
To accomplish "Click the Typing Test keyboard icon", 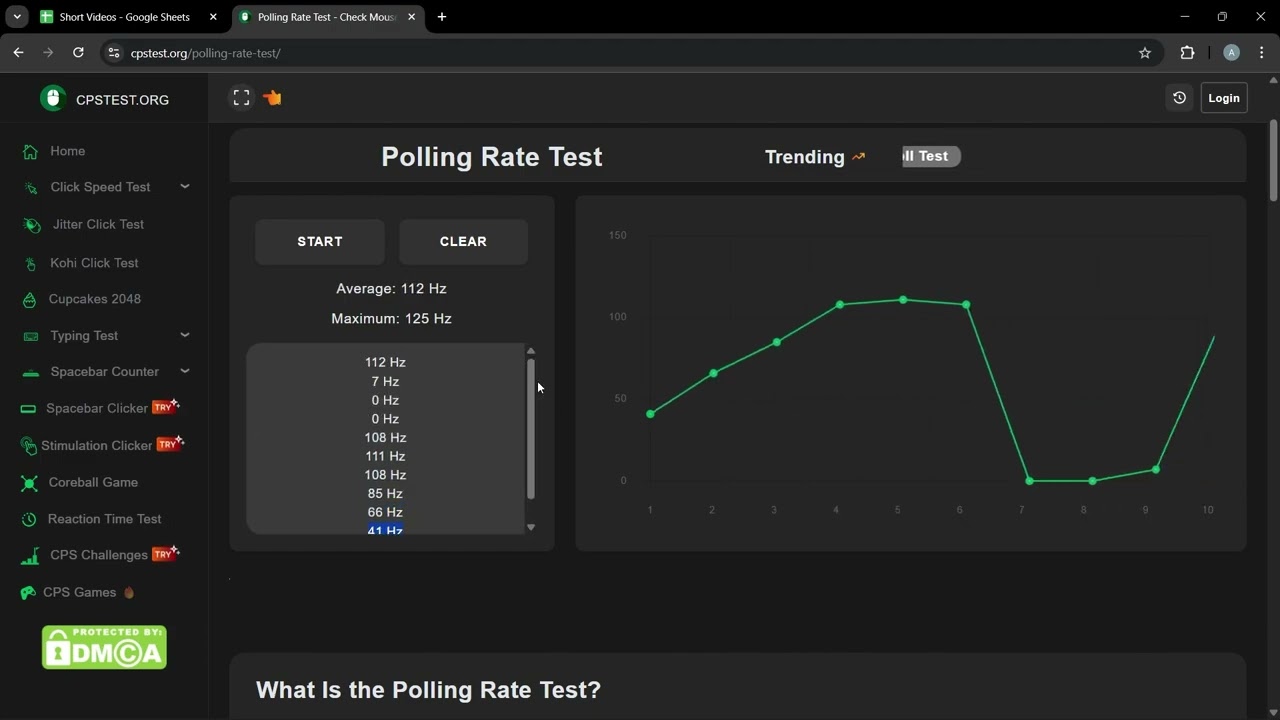I will tap(31, 336).
